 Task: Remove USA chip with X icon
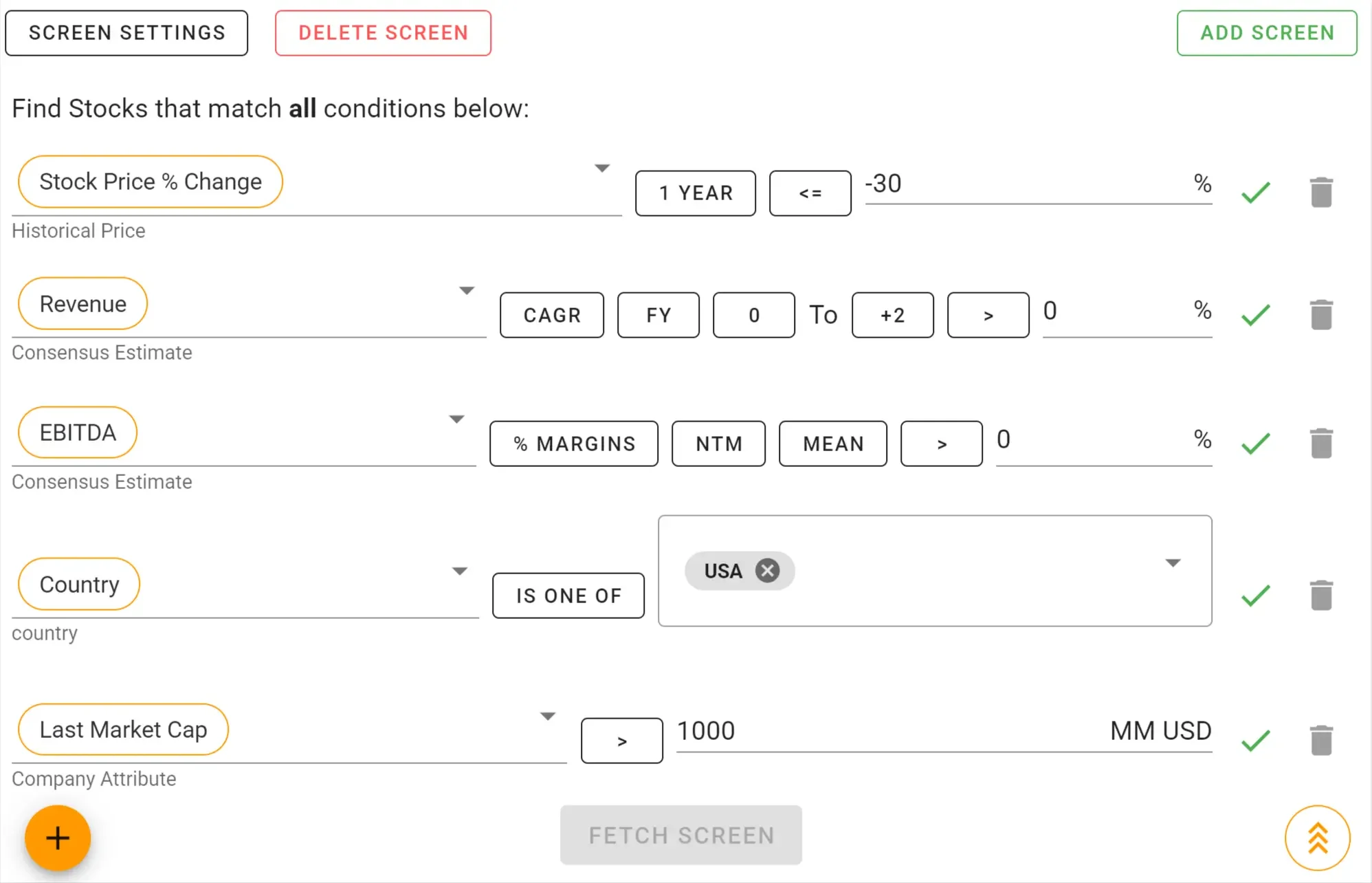[767, 571]
